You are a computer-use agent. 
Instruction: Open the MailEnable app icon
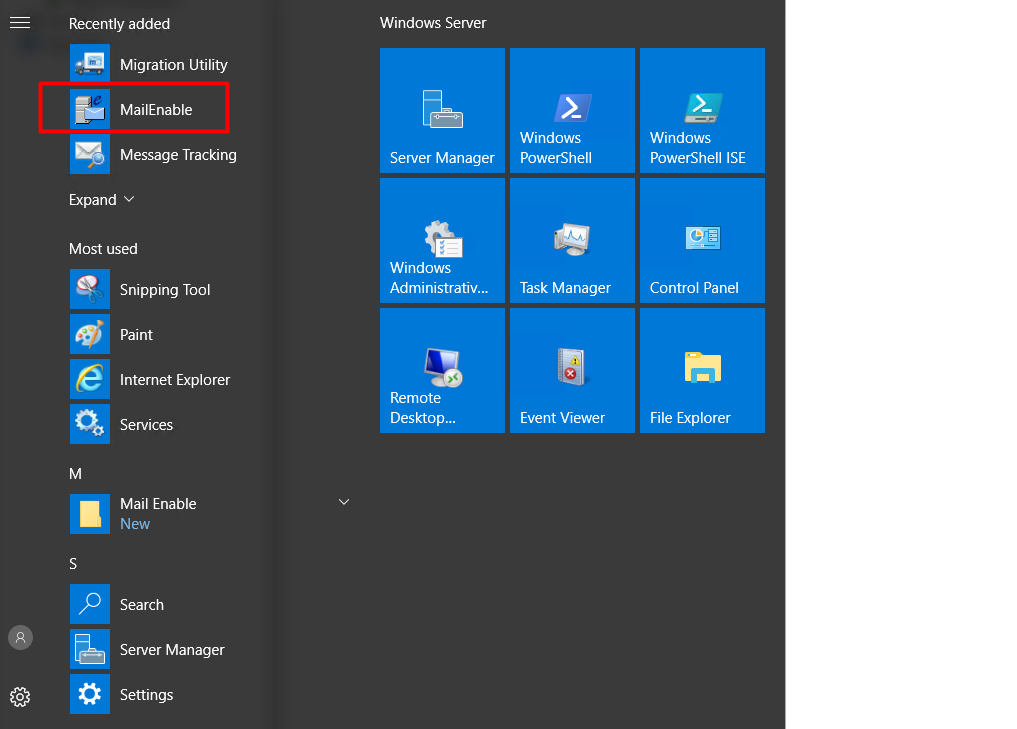pyautogui.click(x=90, y=109)
